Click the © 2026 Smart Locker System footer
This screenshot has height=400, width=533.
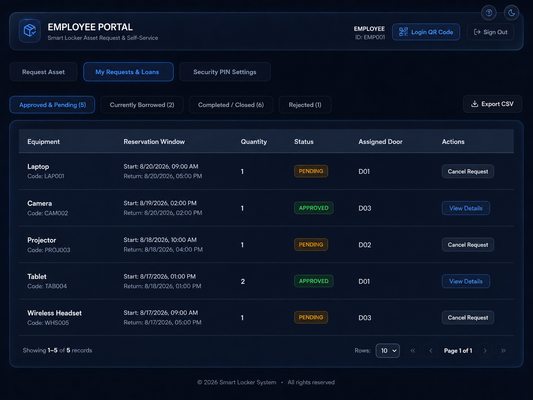click(x=237, y=382)
